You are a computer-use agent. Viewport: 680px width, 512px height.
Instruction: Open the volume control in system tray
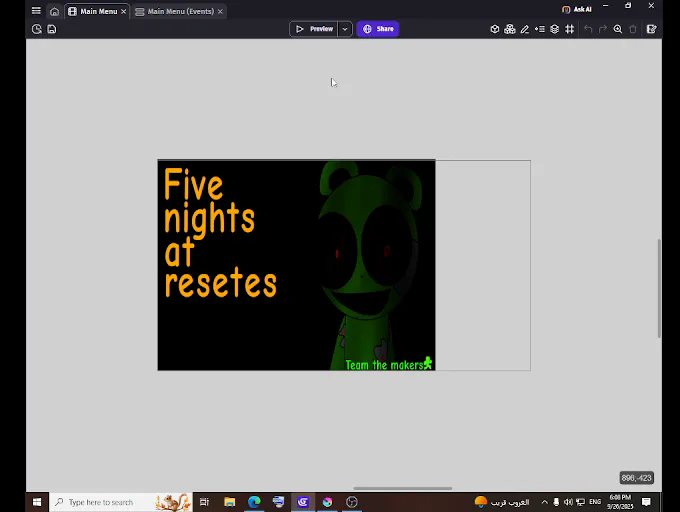(568, 502)
